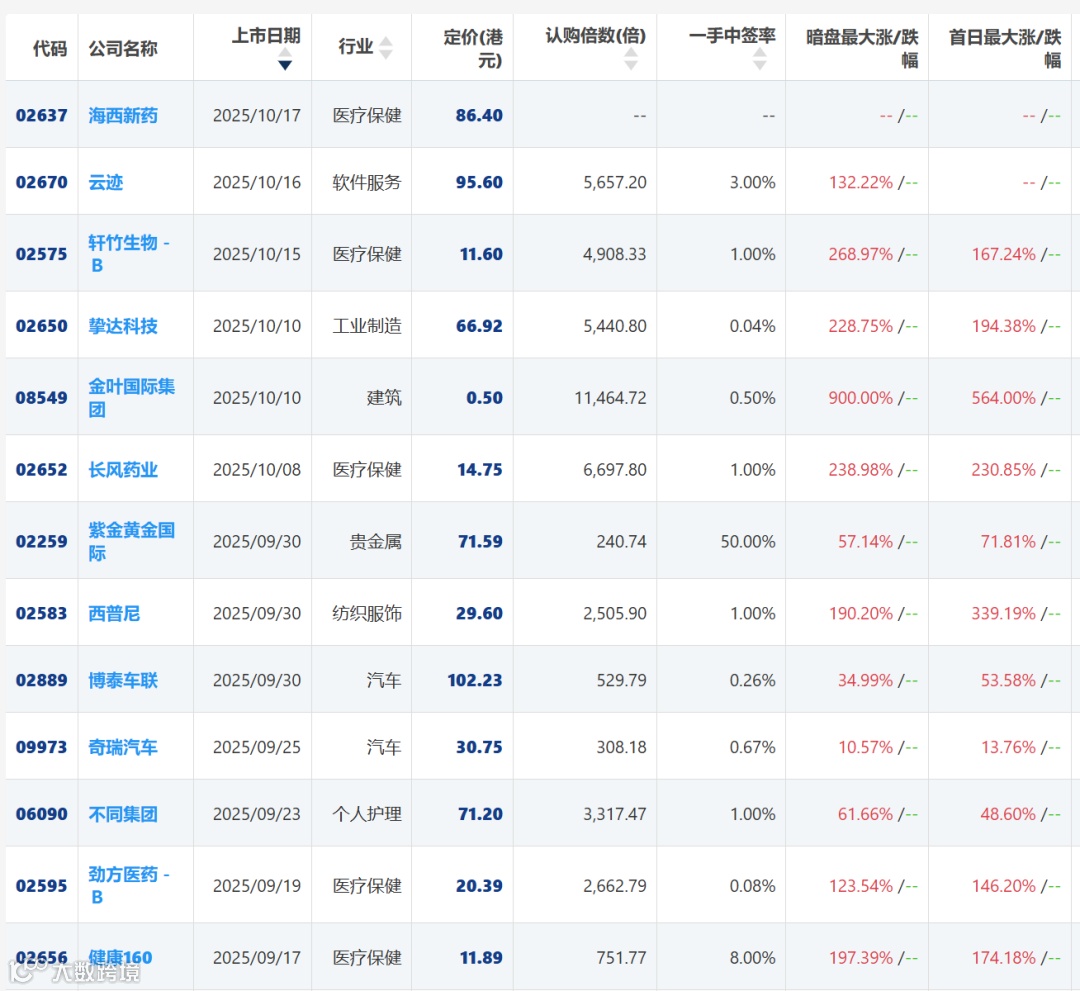Image resolution: width=1080 pixels, height=991 pixels.
Task: Click stock code 02637
Action: point(41,115)
